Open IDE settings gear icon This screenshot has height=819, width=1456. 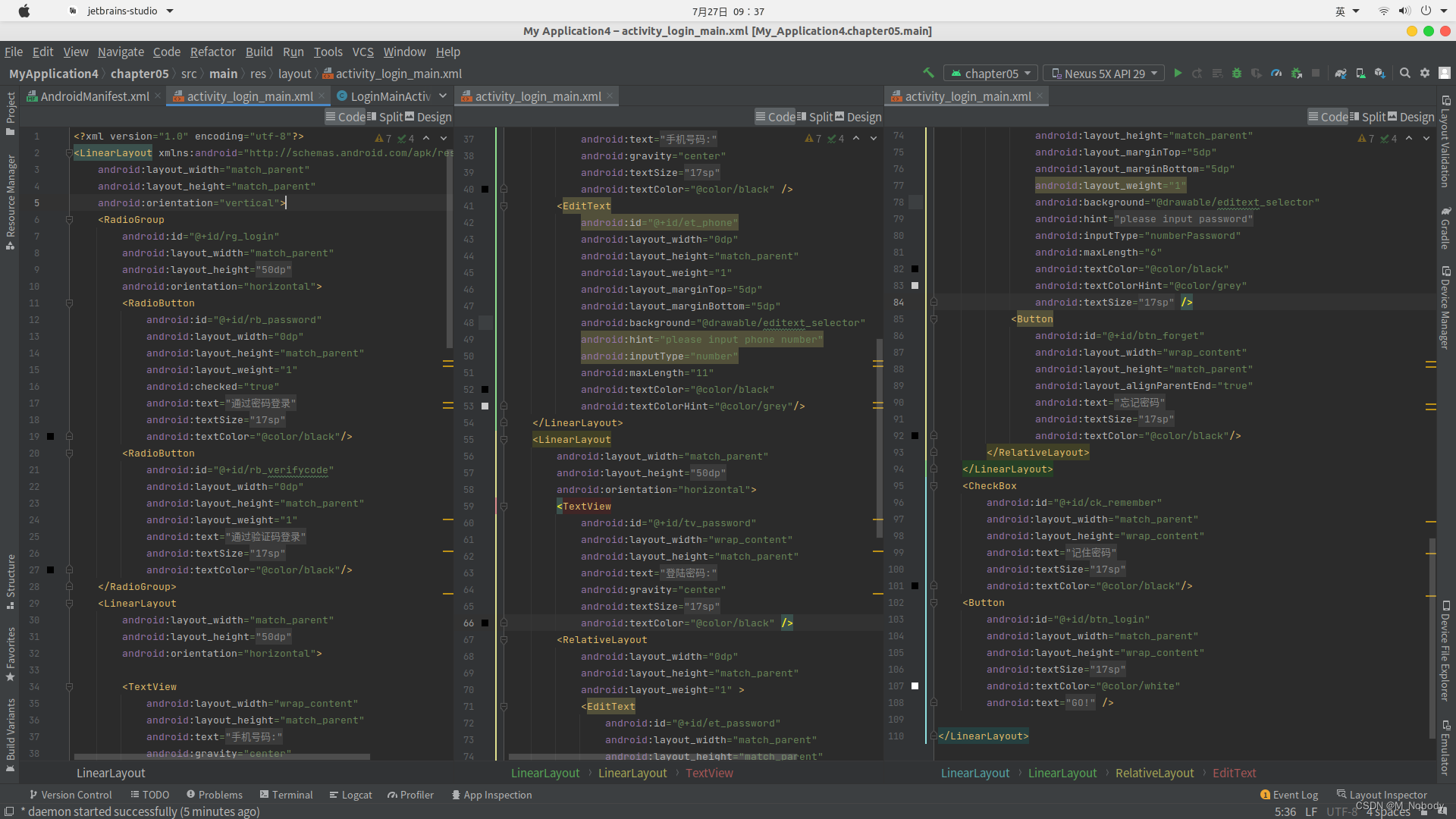point(1425,74)
